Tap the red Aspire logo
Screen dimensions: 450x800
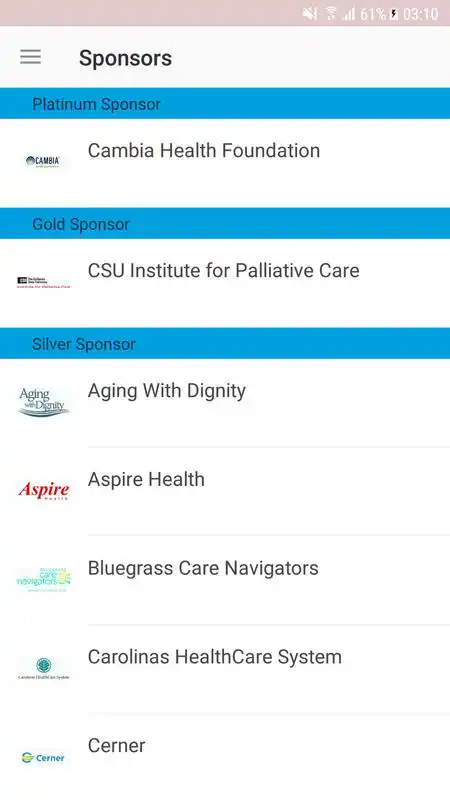43,491
